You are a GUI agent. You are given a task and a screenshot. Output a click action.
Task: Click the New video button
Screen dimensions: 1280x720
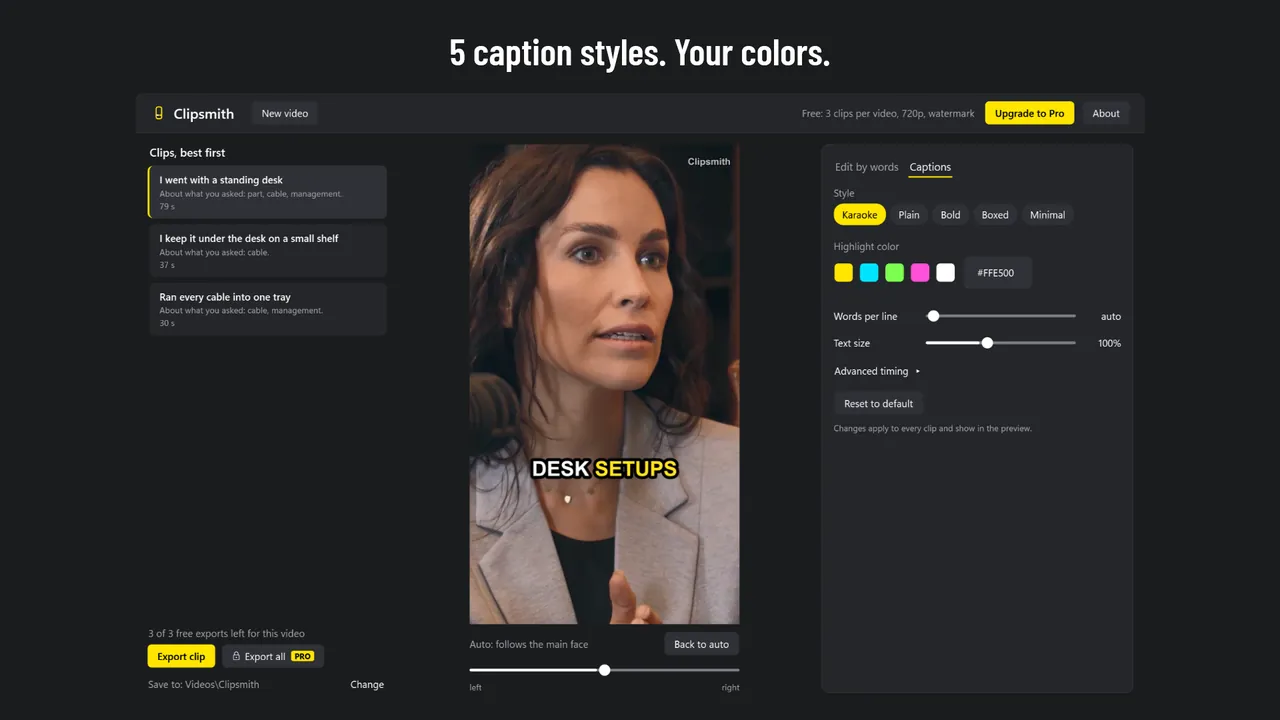pos(285,113)
